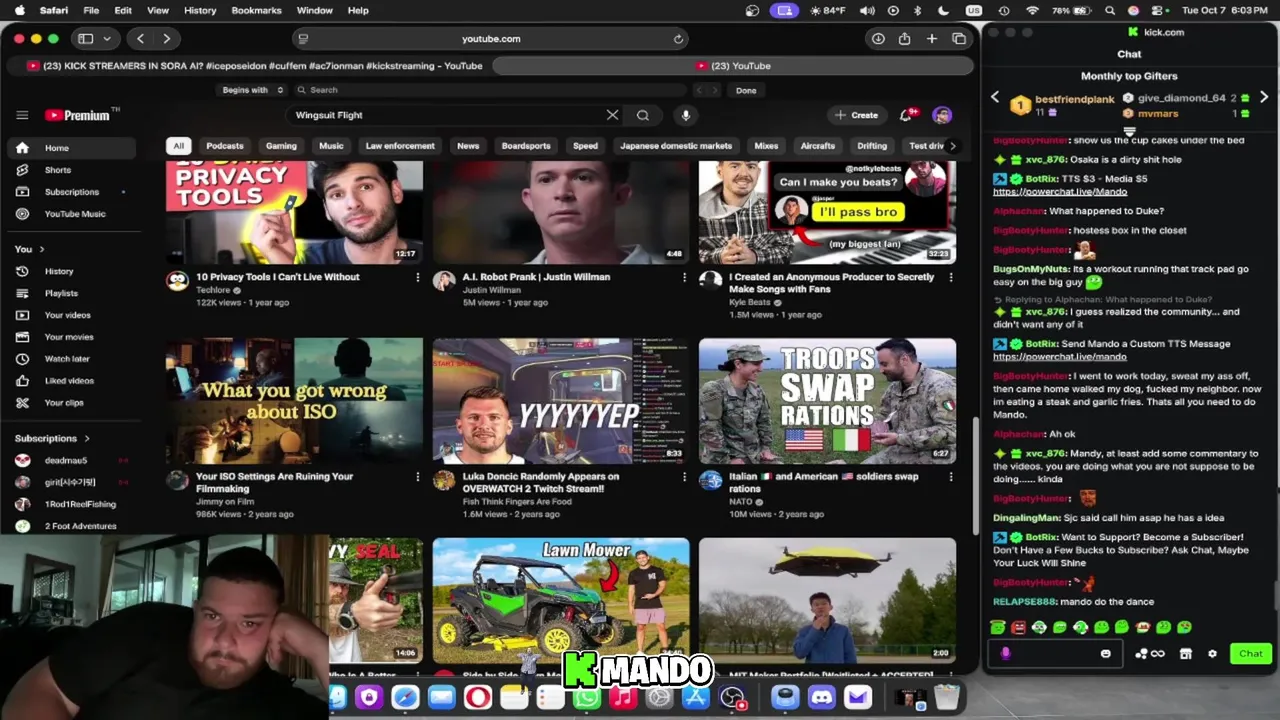This screenshot has width=1280, height=720.
Task: Open the Begins with dropdown in find bar
Action: click(251, 90)
